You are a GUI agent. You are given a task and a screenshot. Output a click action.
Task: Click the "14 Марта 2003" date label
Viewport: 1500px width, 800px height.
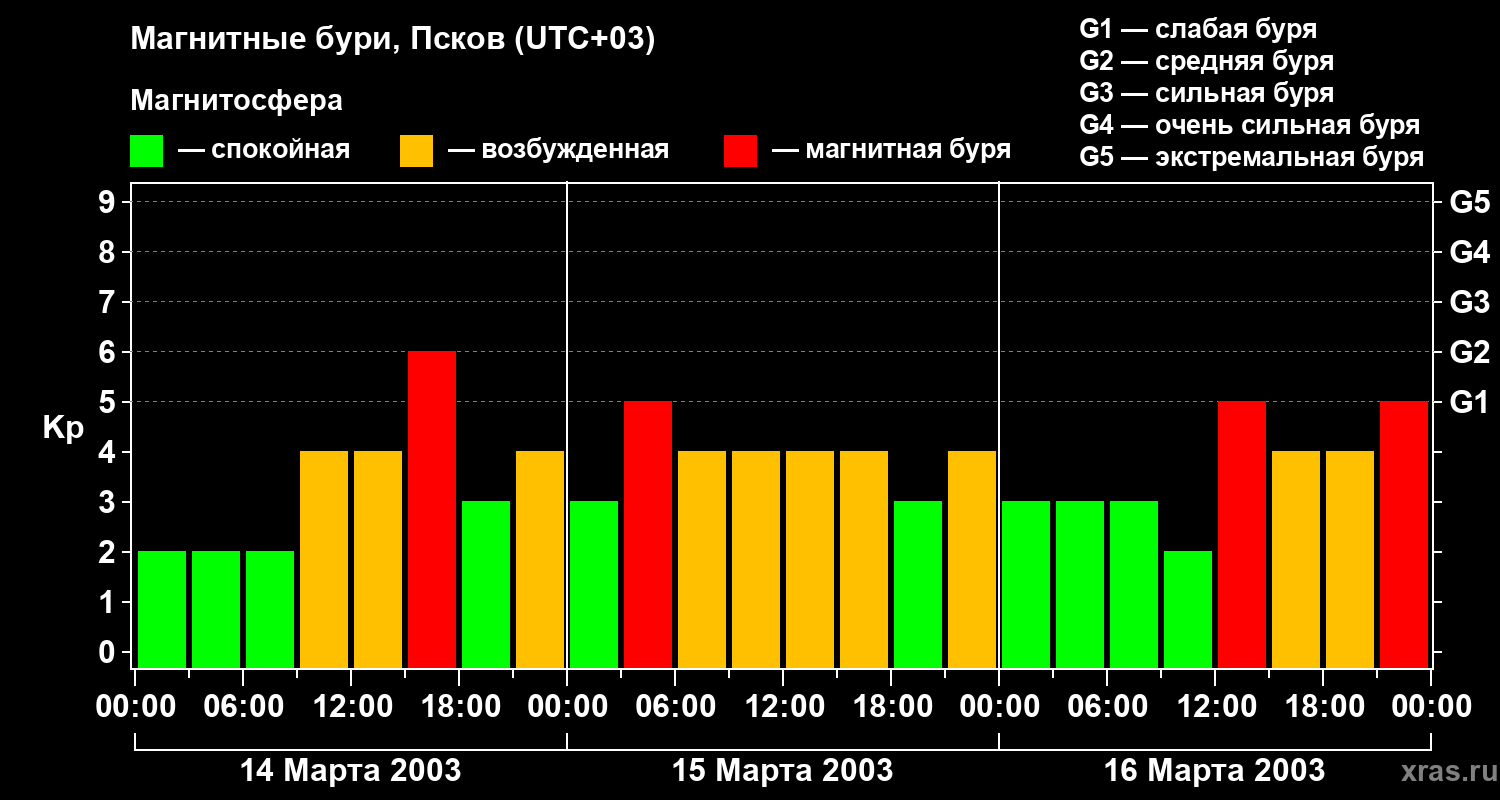coord(351,770)
